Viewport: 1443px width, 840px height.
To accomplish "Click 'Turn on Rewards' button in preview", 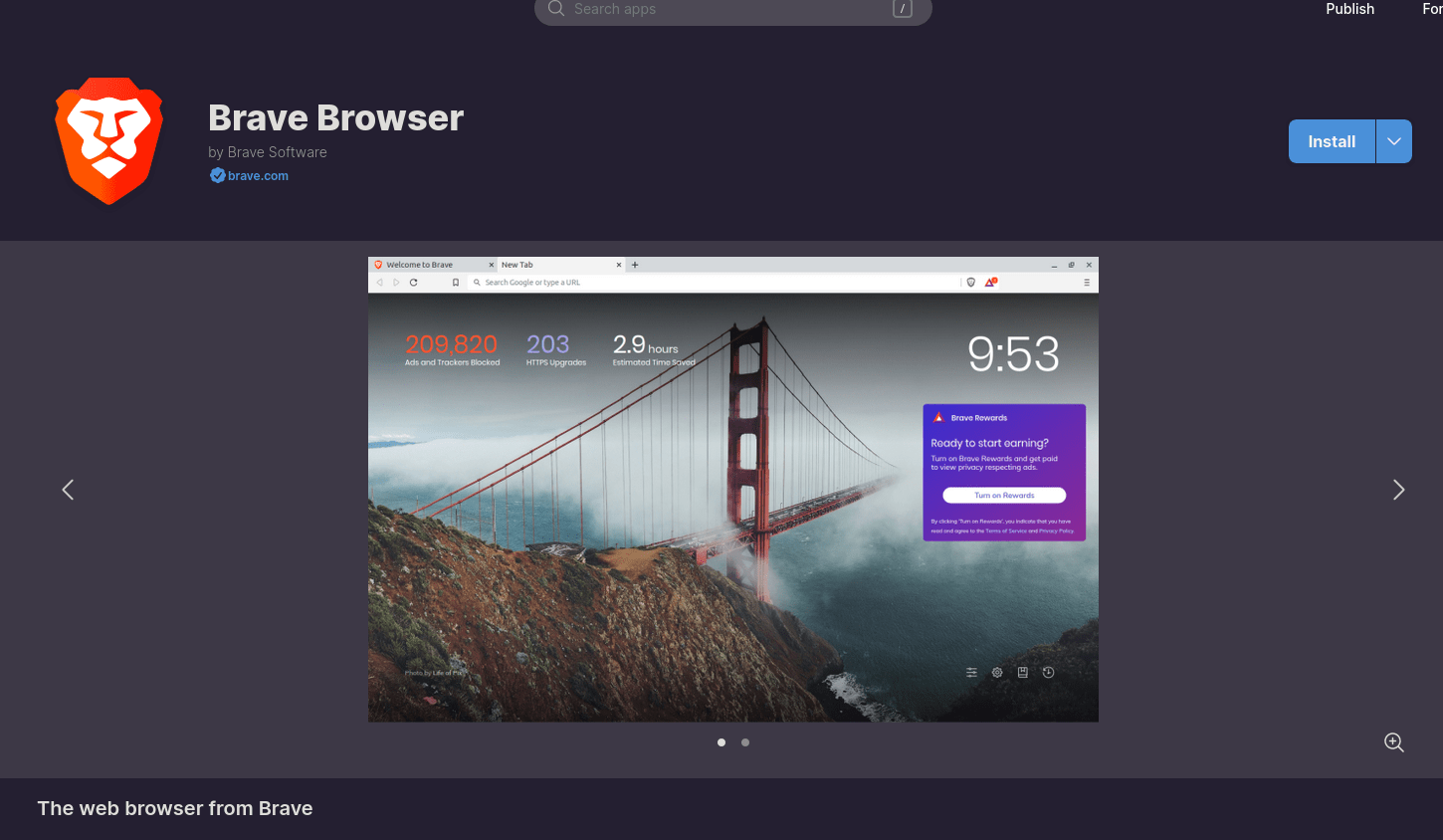I will 1004,496.
